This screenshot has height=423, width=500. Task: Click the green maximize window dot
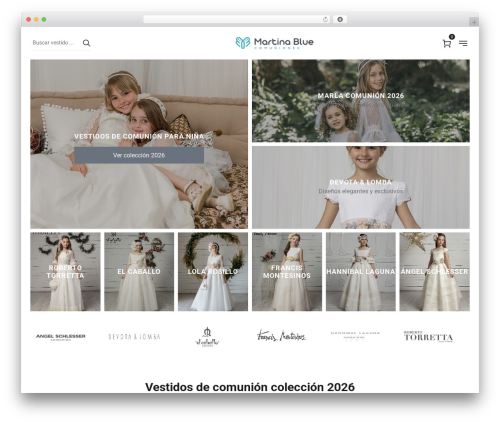44,19
